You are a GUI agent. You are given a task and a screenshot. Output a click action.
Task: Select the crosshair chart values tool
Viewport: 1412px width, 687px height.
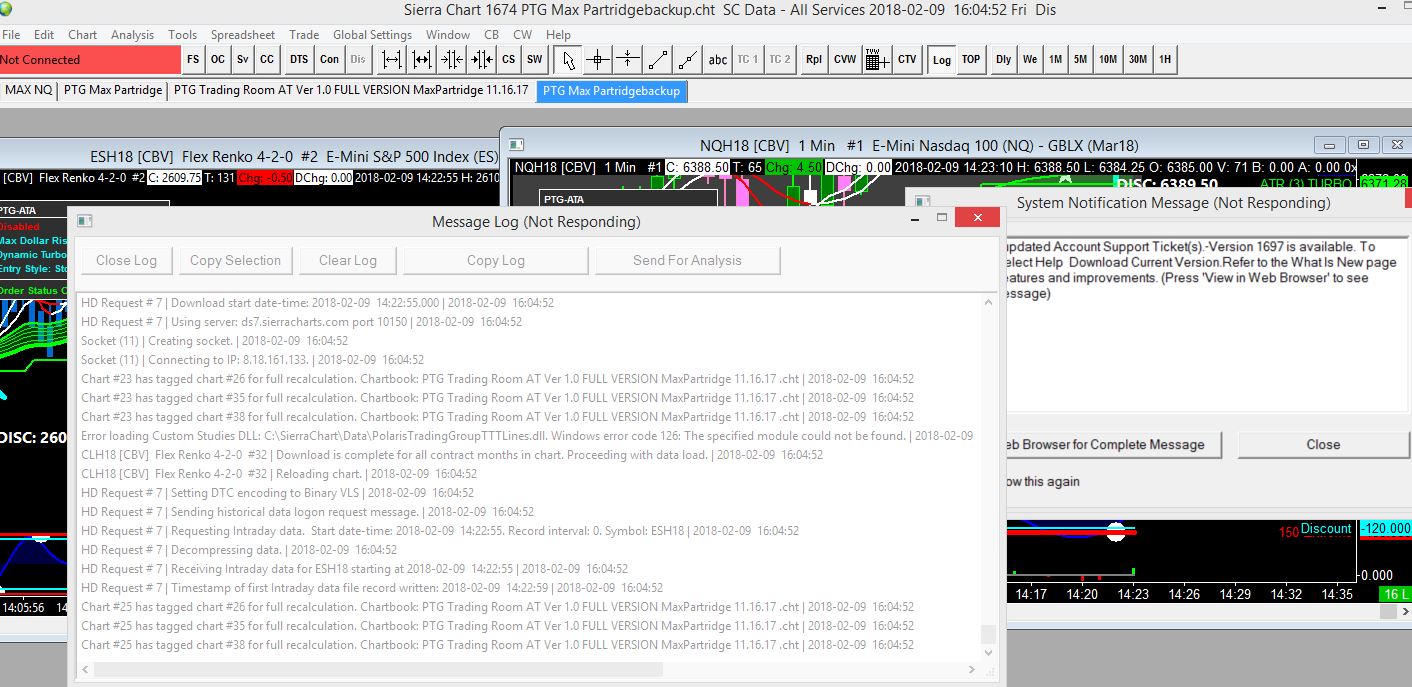(598, 60)
